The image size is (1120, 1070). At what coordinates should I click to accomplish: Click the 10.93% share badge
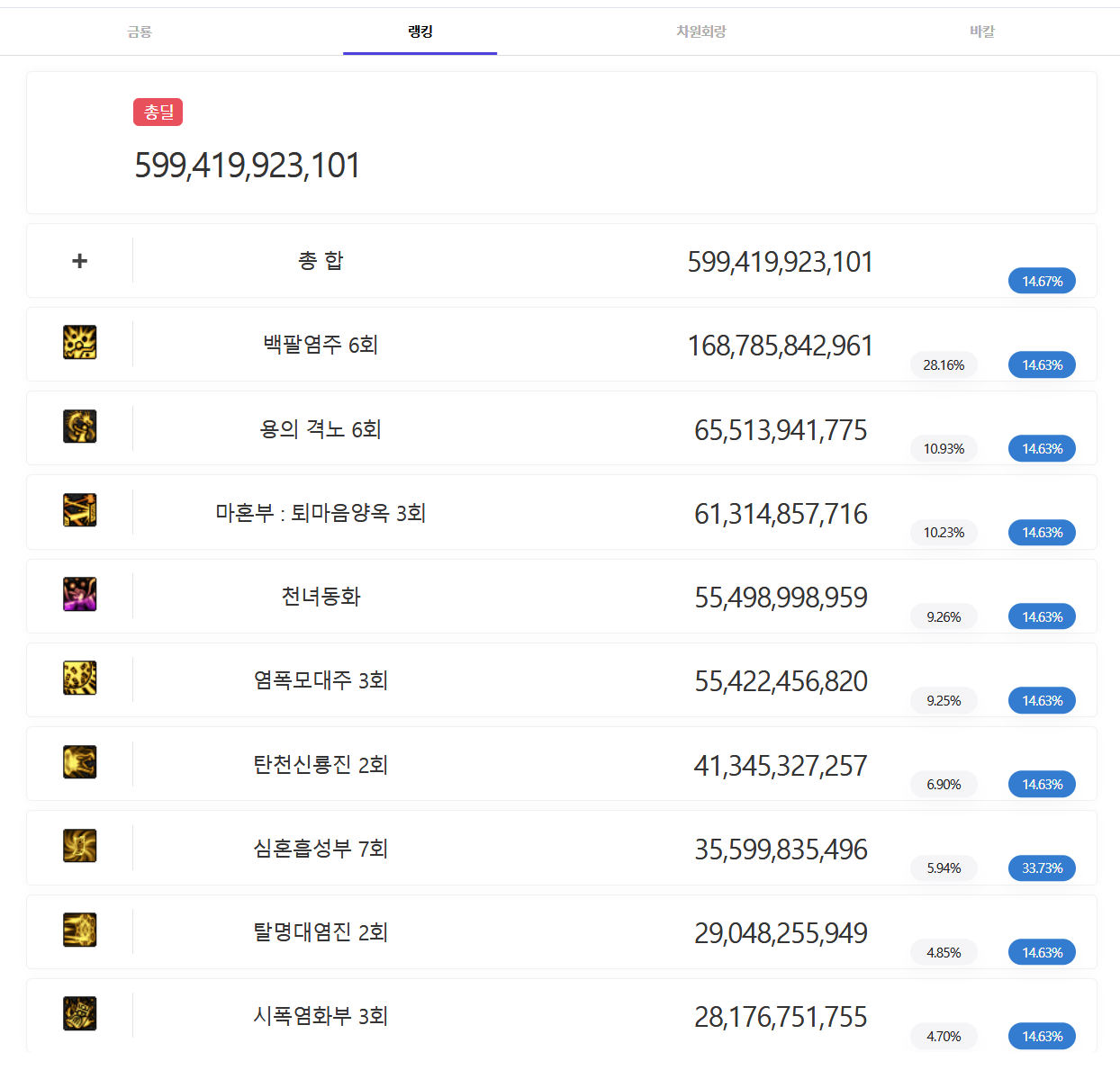(944, 449)
